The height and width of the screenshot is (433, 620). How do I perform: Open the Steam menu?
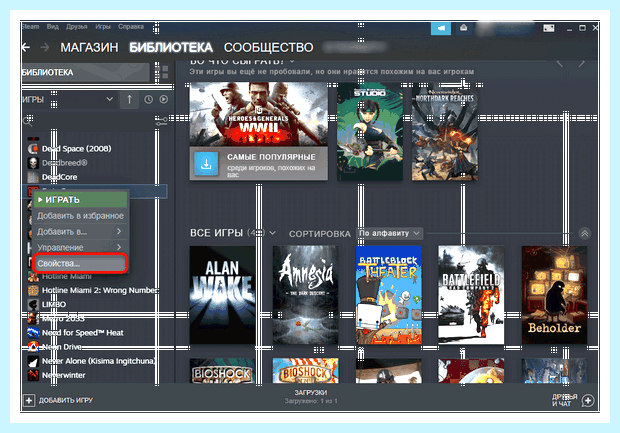point(30,26)
